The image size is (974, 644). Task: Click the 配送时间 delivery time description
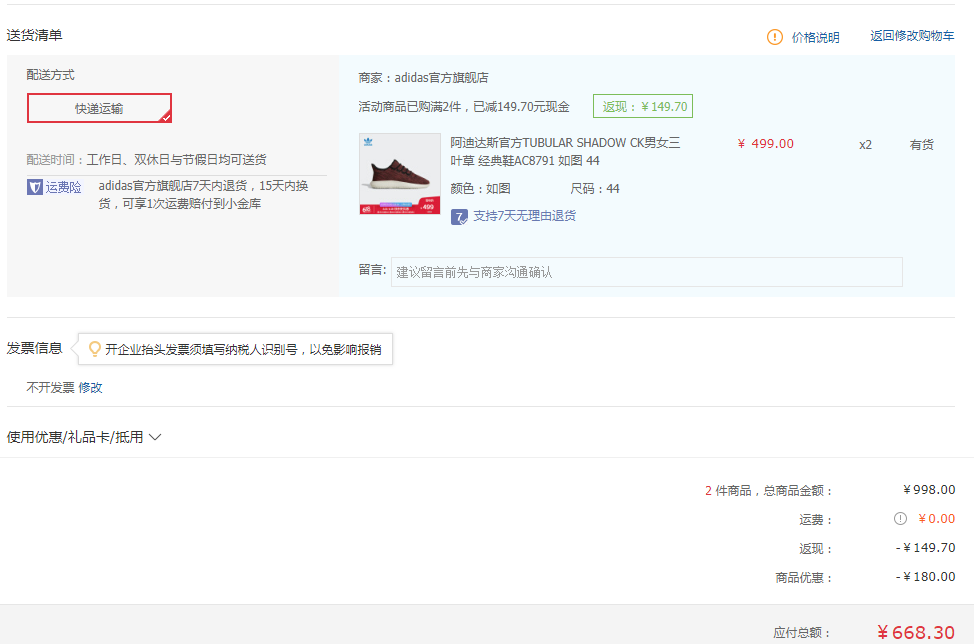coord(146,160)
